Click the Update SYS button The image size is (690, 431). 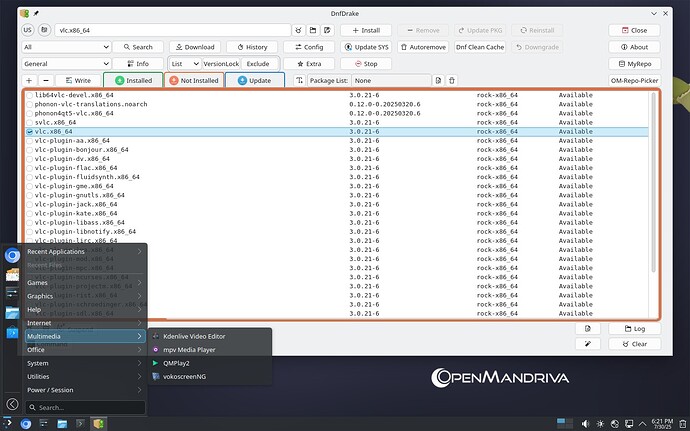pos(366,47)
